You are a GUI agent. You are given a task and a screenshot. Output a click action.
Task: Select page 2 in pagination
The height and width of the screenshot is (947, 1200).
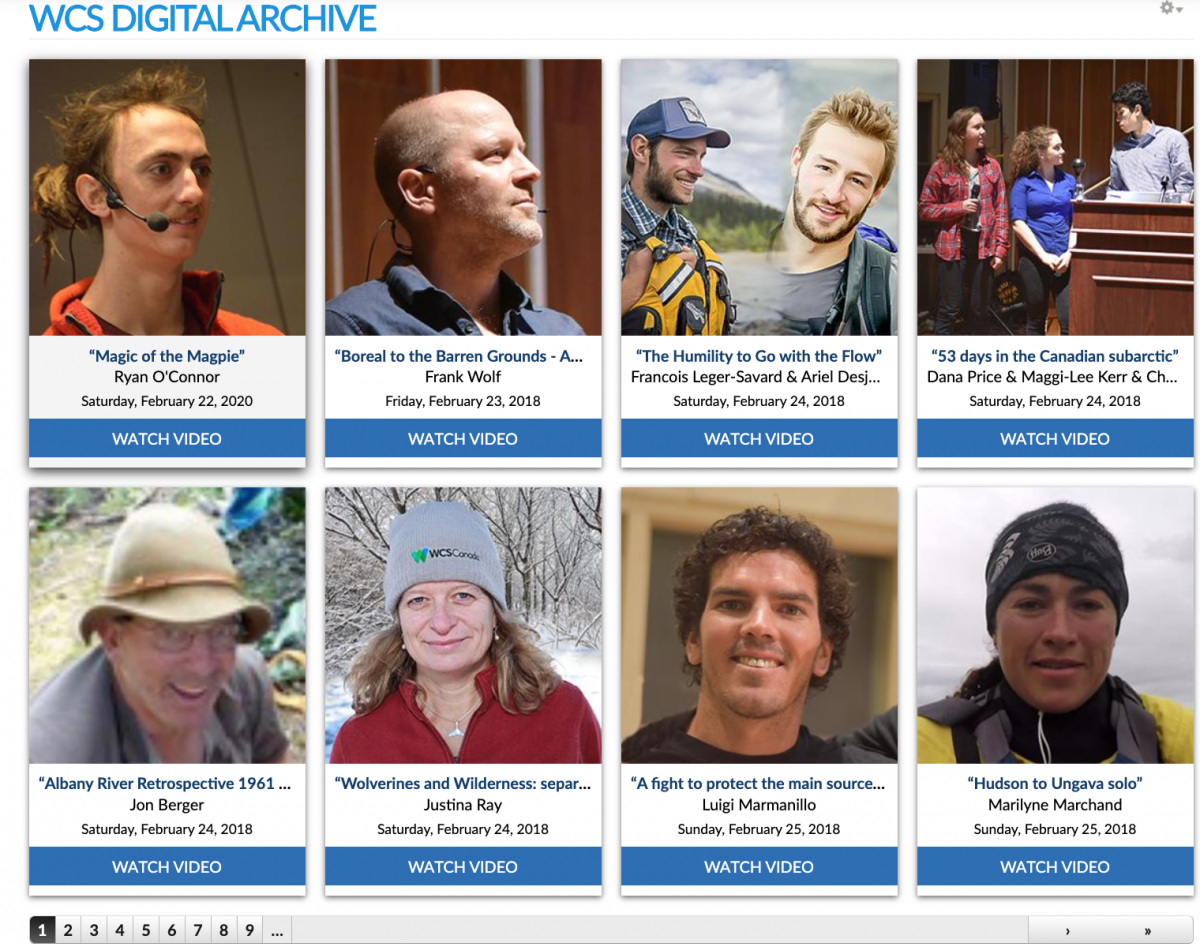tap(68, 930)
